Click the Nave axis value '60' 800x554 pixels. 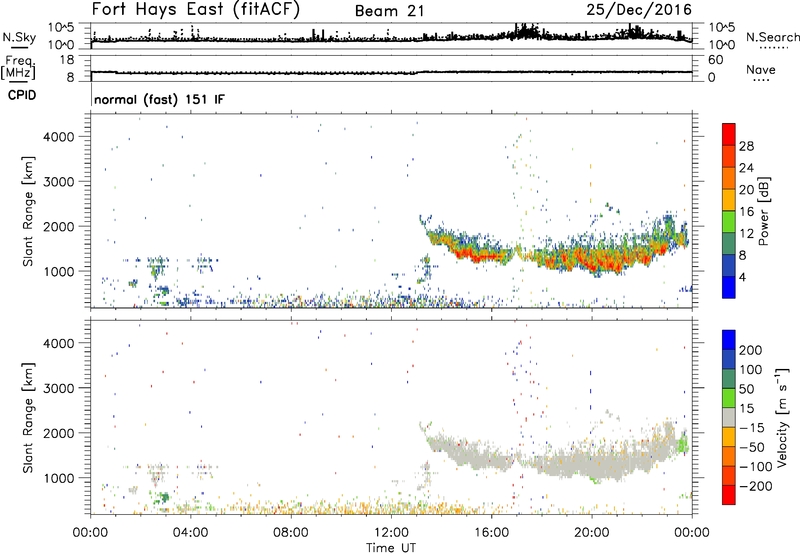[715, 60]
